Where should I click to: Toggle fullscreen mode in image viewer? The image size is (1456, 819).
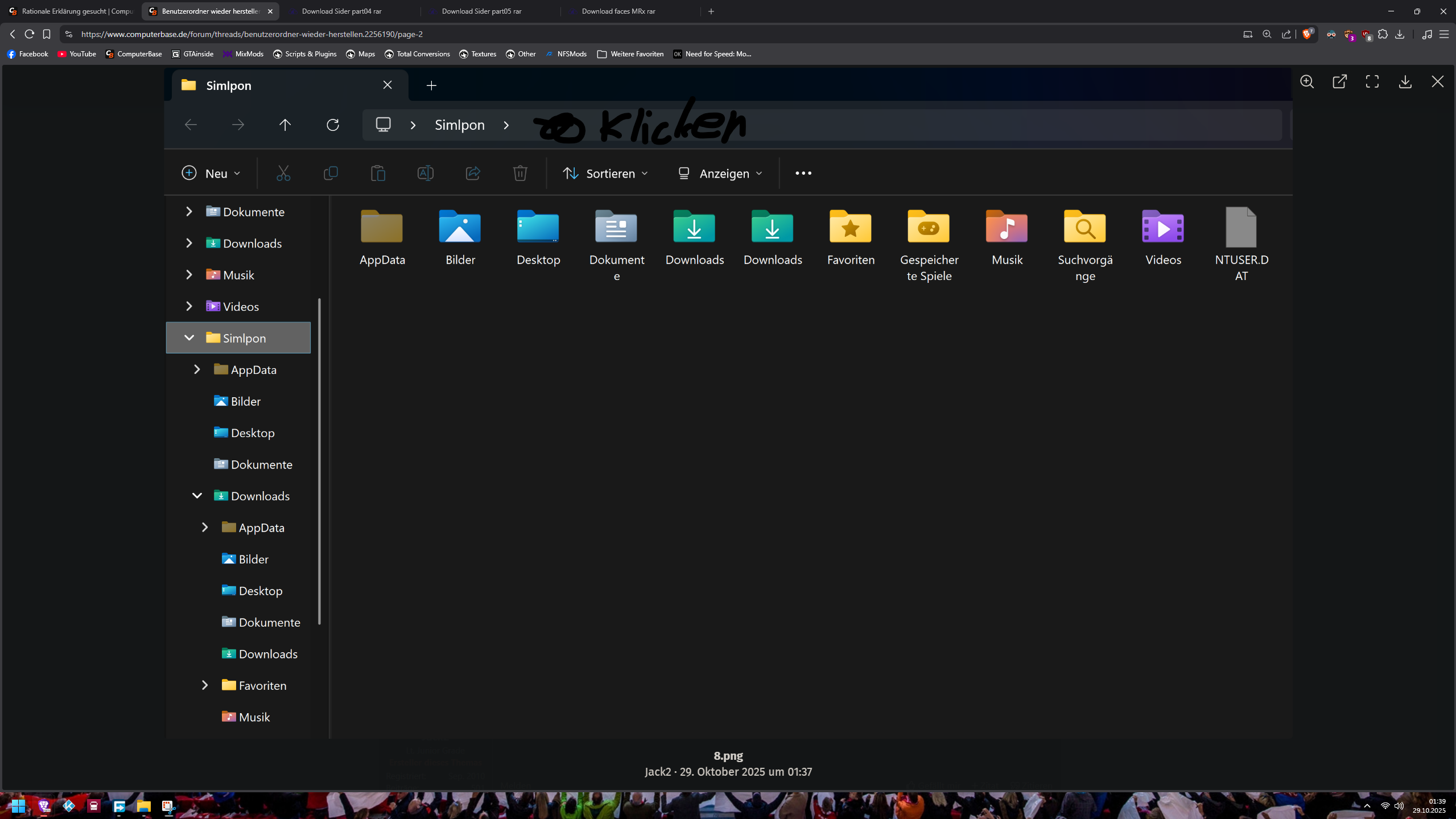tap(1372, 82)
